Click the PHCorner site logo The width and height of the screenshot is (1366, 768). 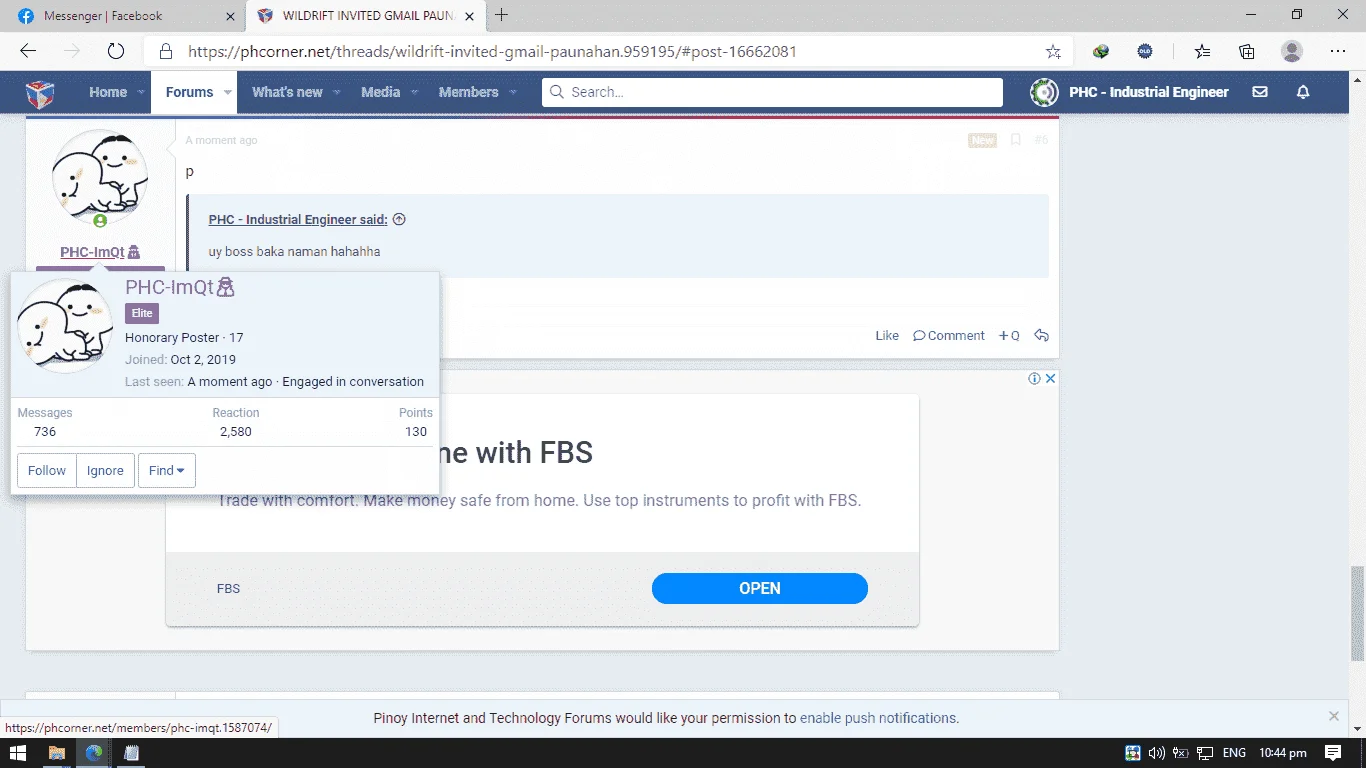tap(40, 93)
